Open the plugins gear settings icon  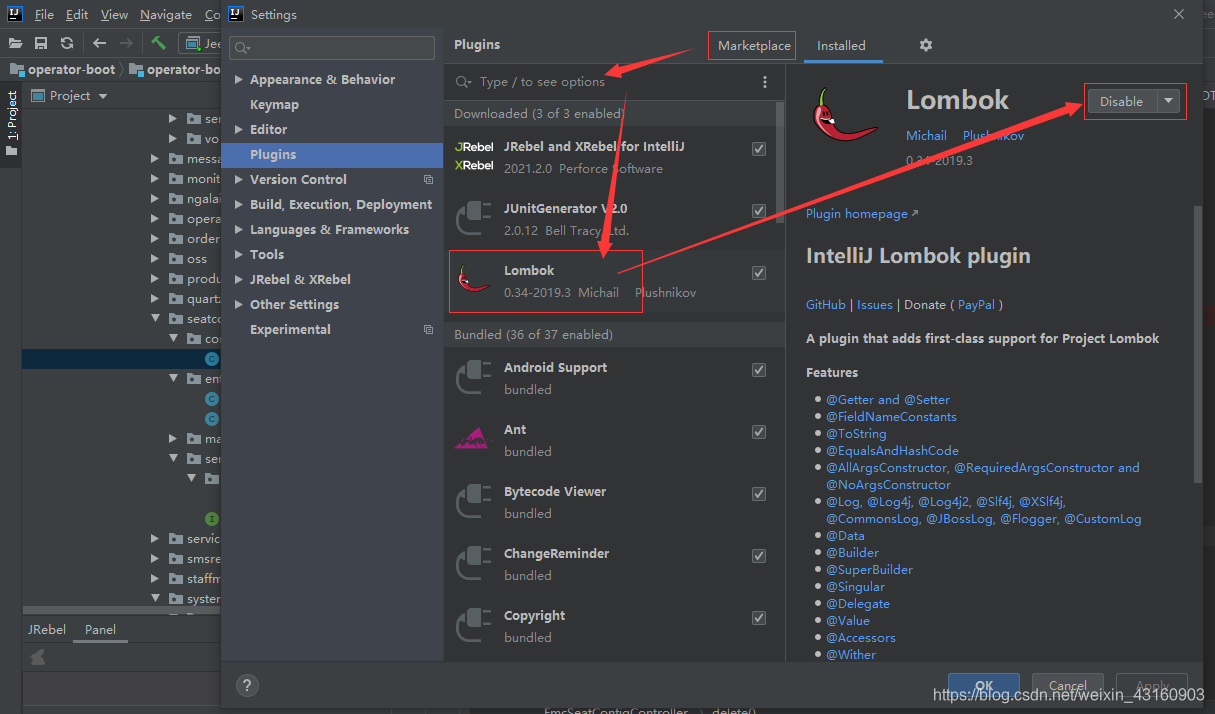pyautogui.click(x=925, y=45)
